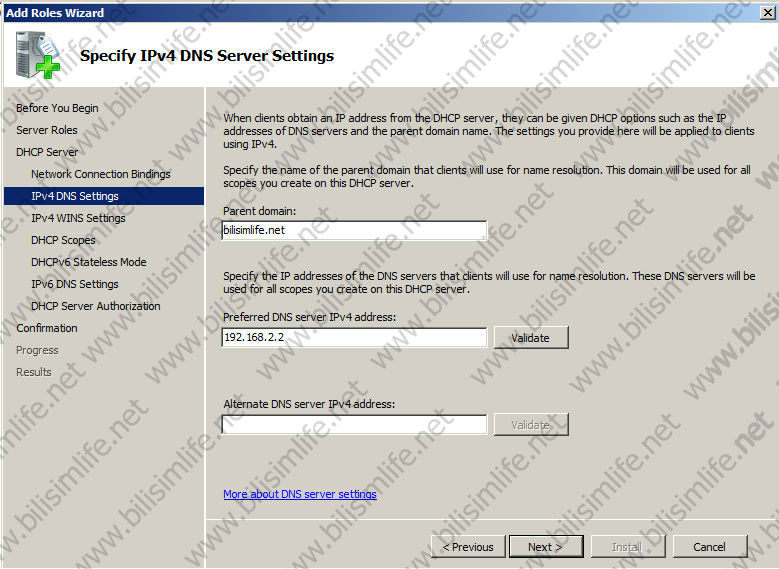Select DHCP Server Authorization step
This screenshot has height=569, width=779.
tap(96, 306)
